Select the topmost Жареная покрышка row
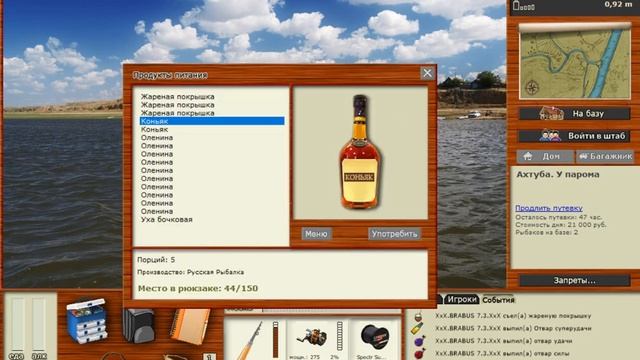The width and height of the screenshot is (640, 360). 212,97
